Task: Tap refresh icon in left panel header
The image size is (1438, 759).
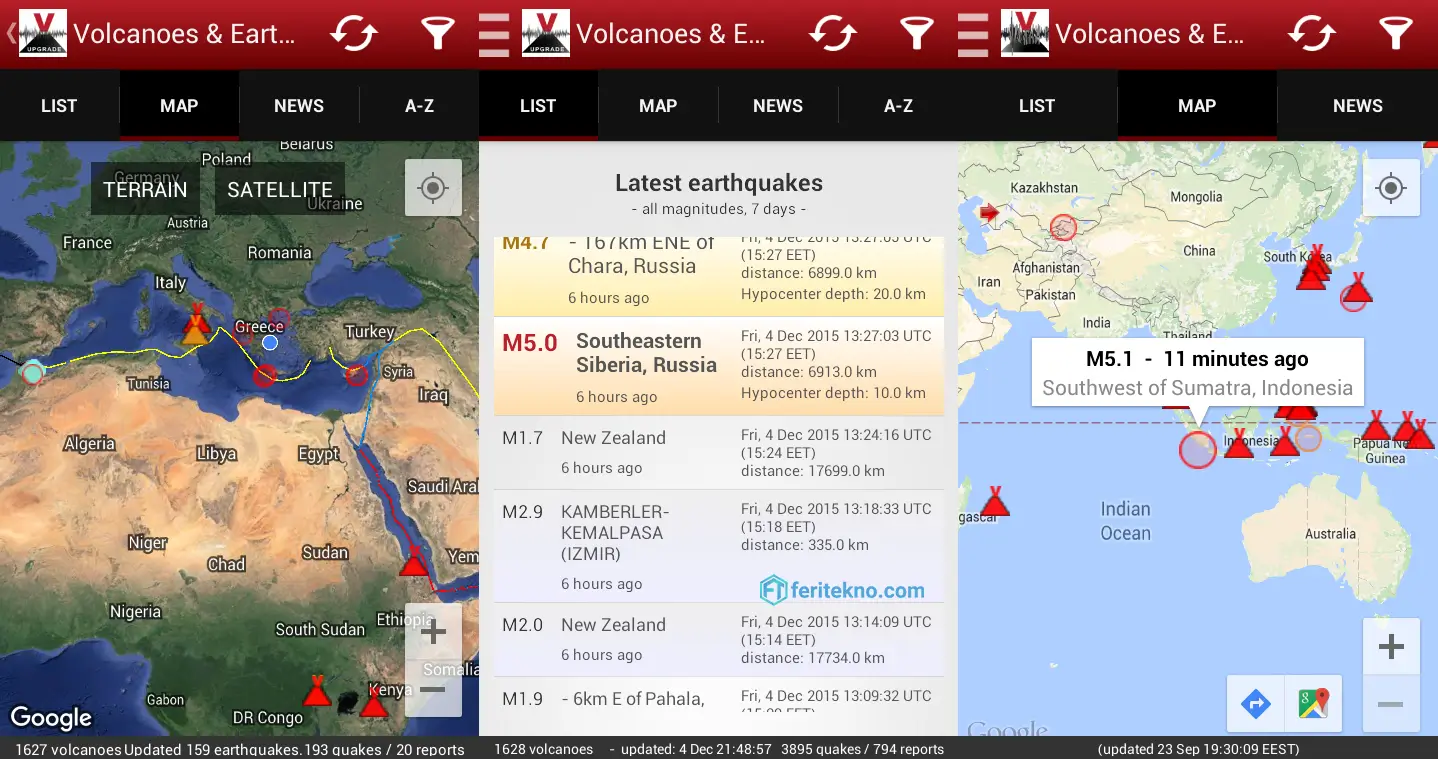Action: [x=354, y=33]
